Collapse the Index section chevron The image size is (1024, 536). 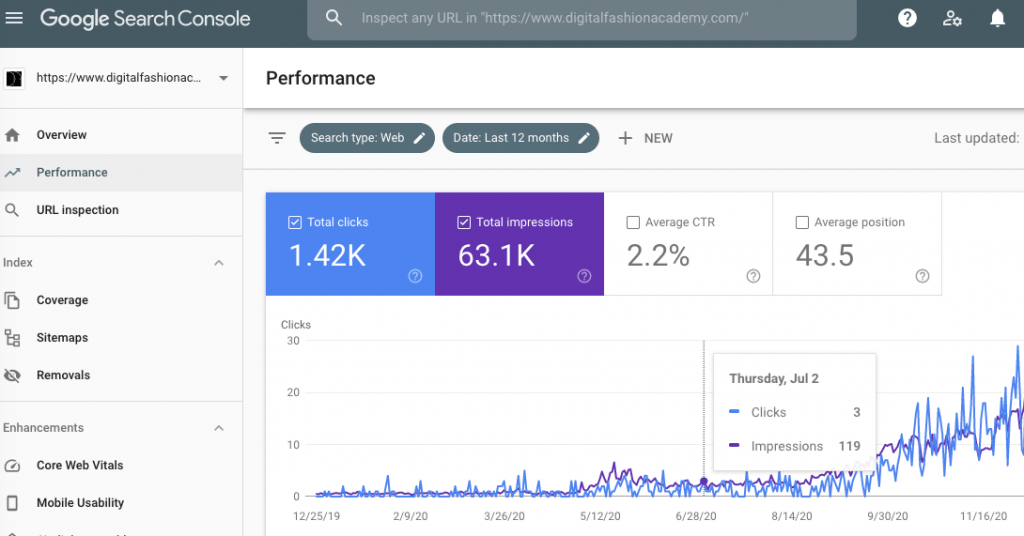(x=219, y=263)
